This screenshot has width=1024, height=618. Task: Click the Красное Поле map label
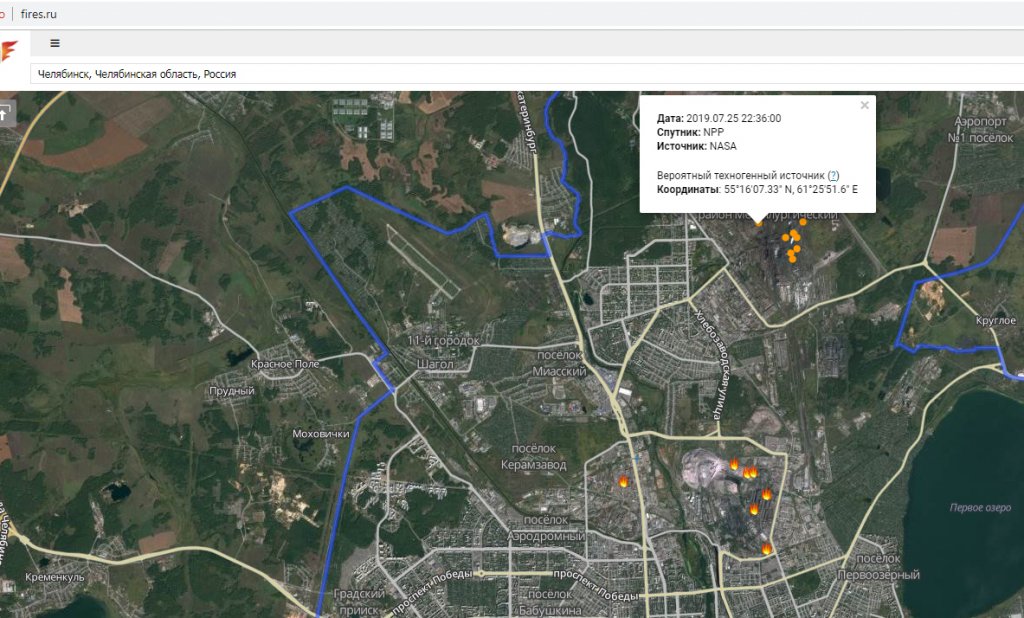285,364
